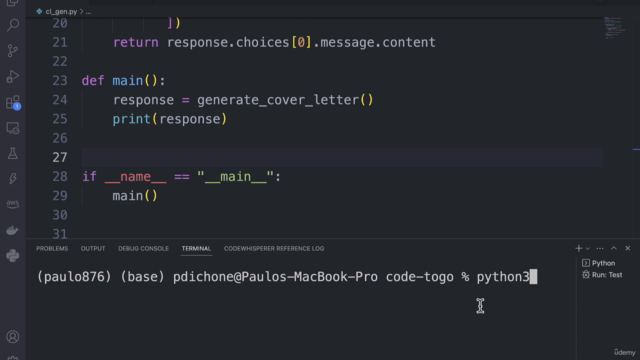Image resolution: width=640 pixels, height=360 pixels.
Task: Open the Docker view
Action: pos(13,230)
